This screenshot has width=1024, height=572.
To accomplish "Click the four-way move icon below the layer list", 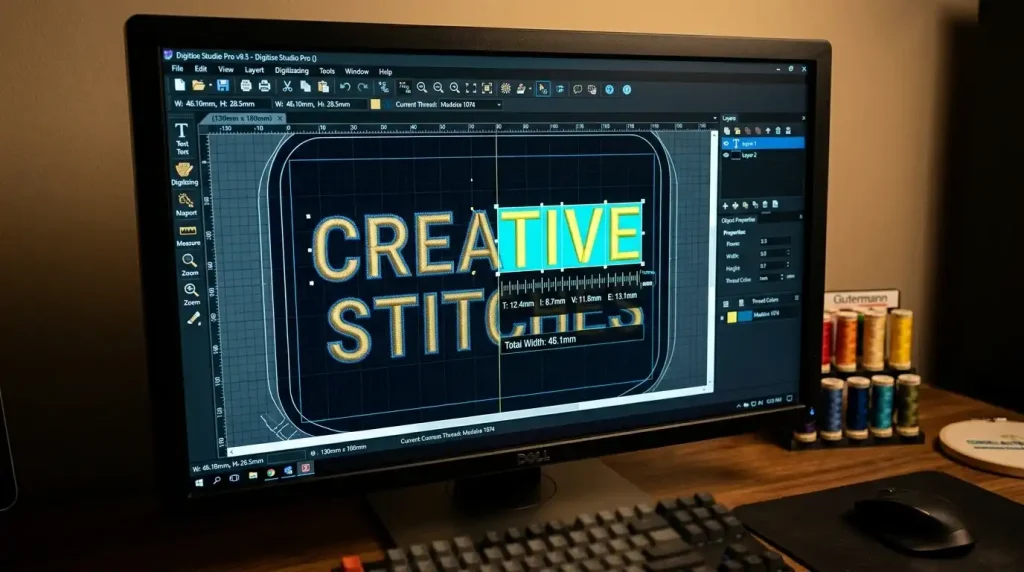I will coord(735,206).
